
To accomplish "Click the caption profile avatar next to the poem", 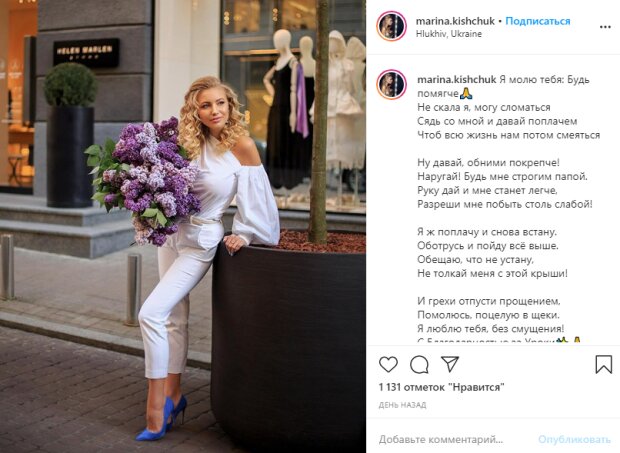I will pos(391,84).
